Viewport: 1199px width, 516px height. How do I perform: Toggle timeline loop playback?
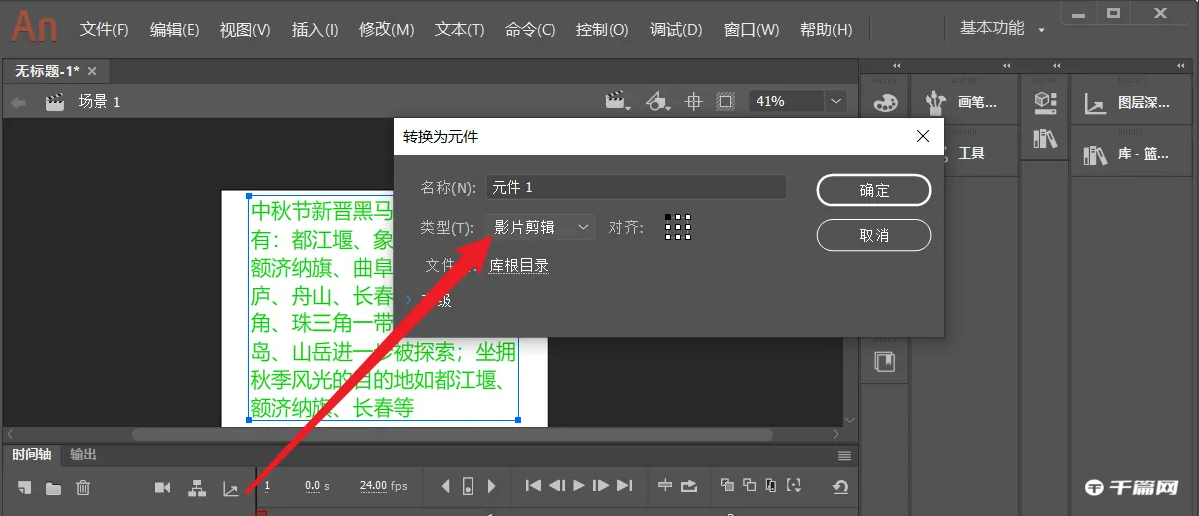pos(689,485)
